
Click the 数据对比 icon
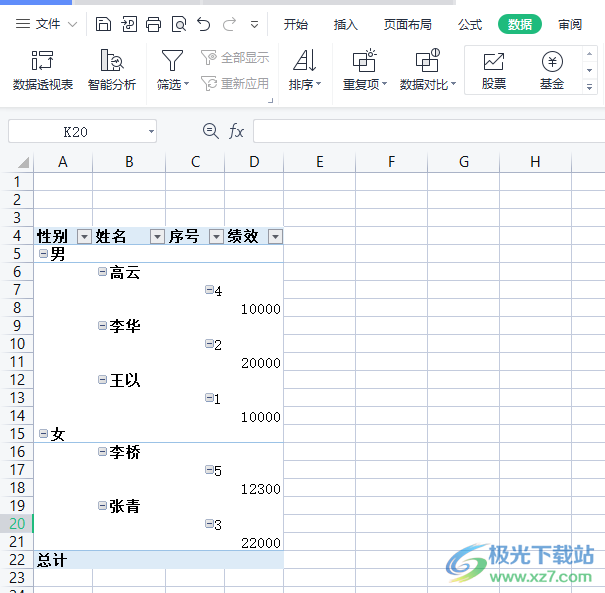click(428, 61)
